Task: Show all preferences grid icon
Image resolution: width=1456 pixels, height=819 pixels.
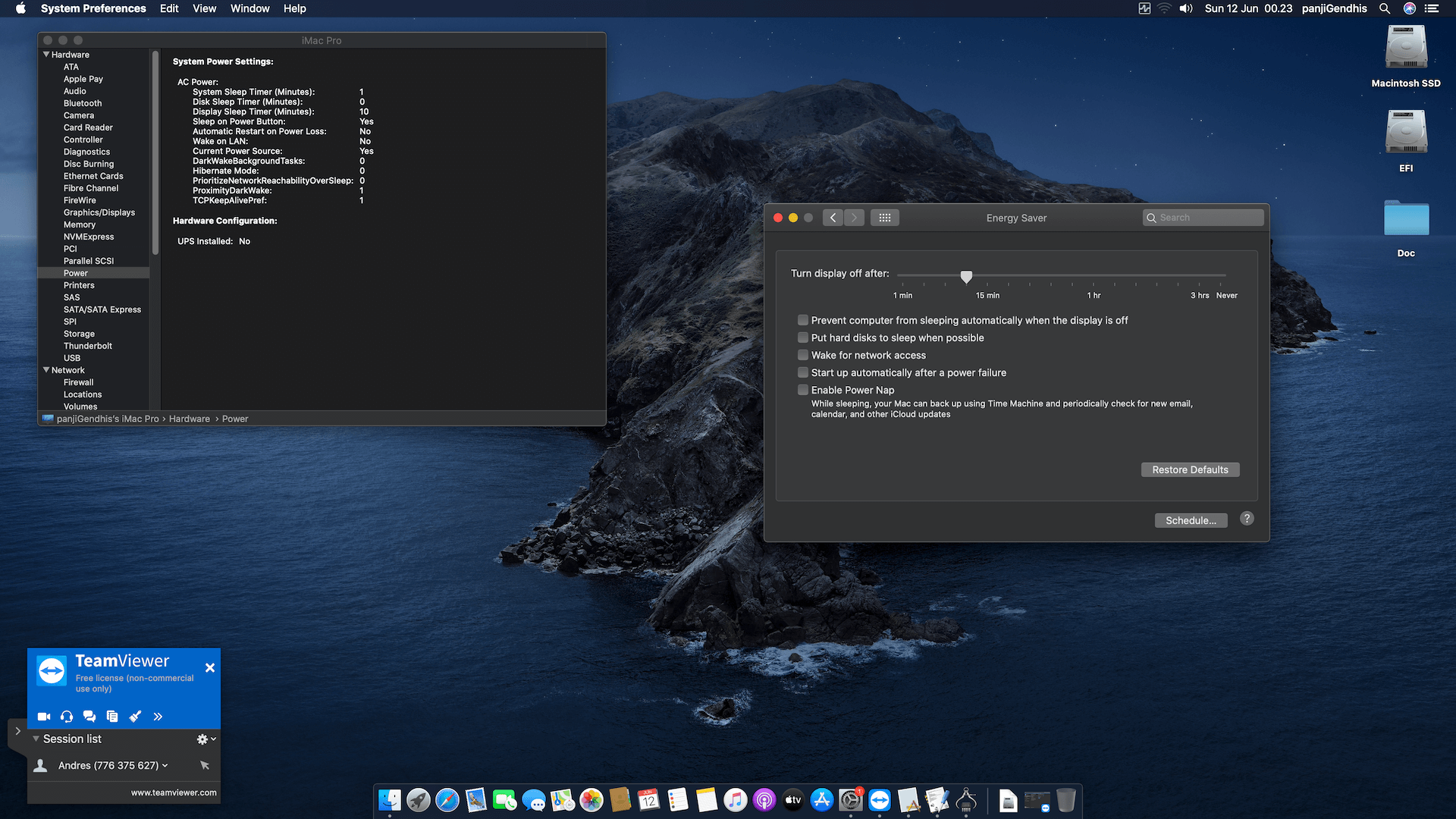Action: [884, 218]
